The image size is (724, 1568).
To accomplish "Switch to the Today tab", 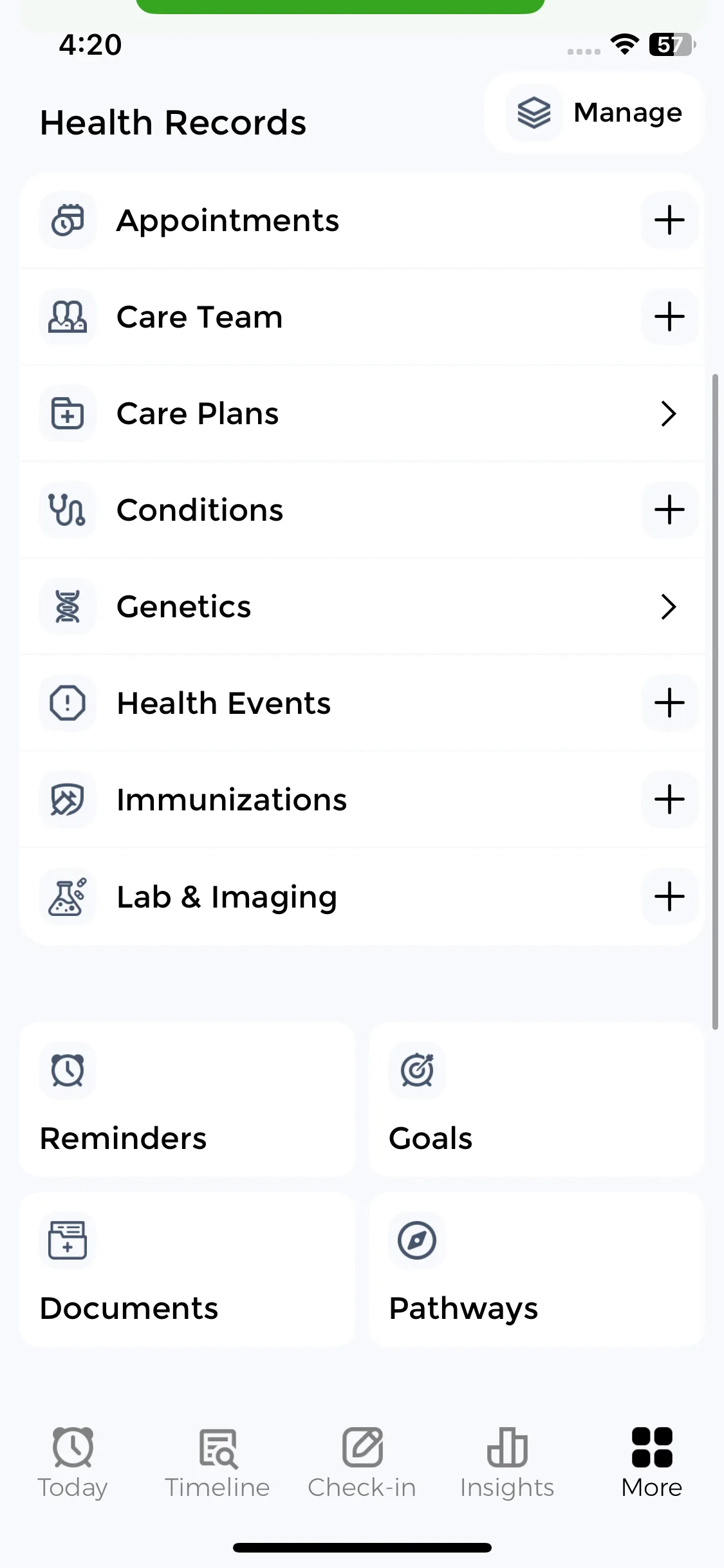I will coord(73,1462).
